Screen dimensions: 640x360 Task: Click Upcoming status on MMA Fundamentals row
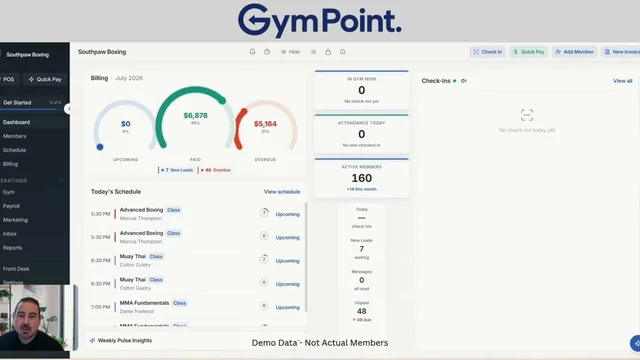point(287,307)
